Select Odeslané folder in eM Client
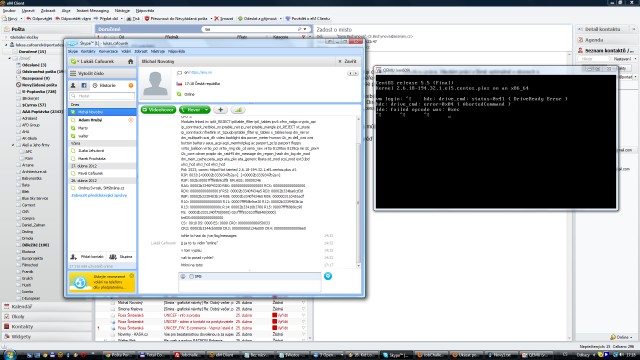The width and height of the screenshot is (640, 360). coord(31,65)
